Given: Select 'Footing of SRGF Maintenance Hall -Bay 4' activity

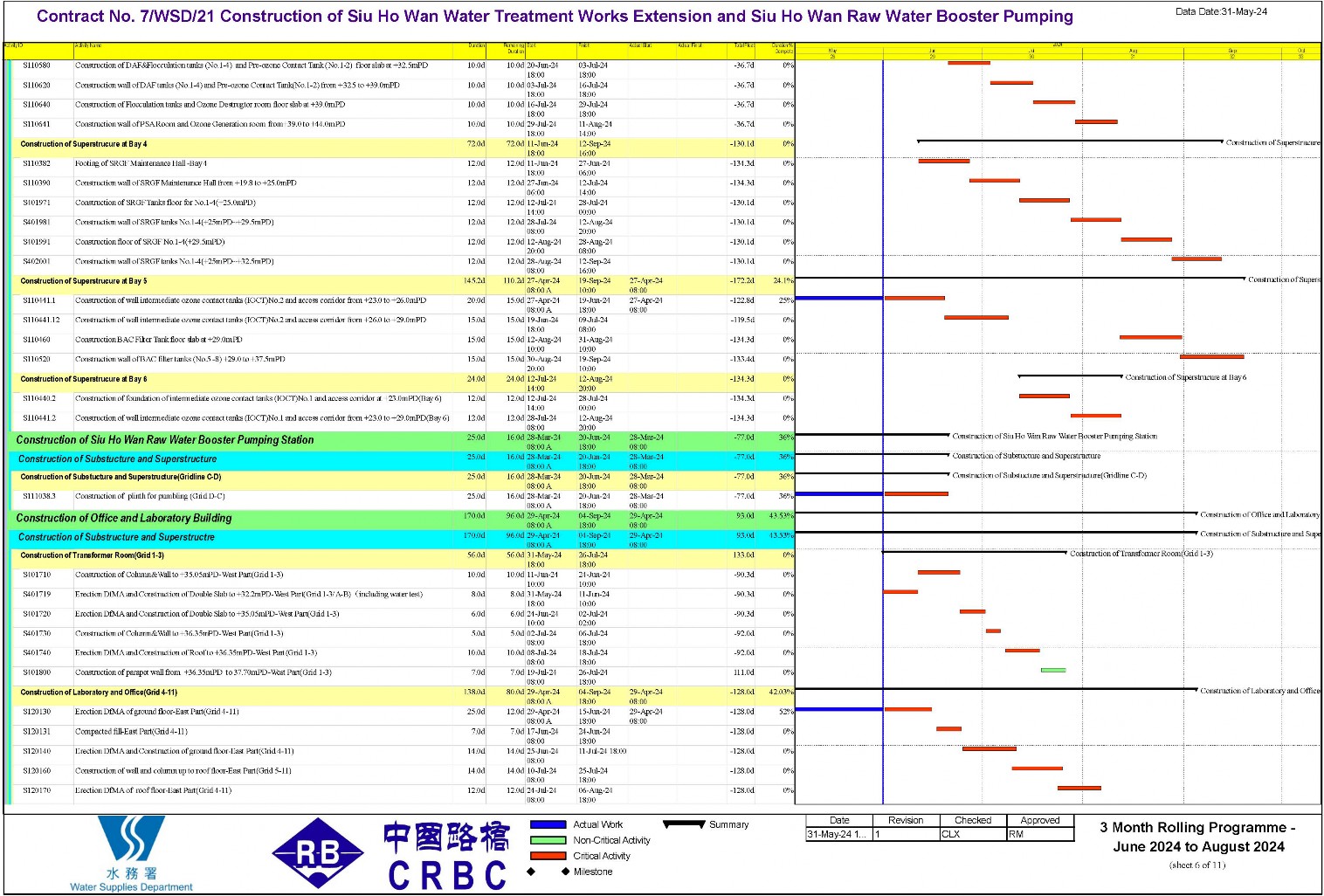Looking at the screenshot, I should 141,163.
